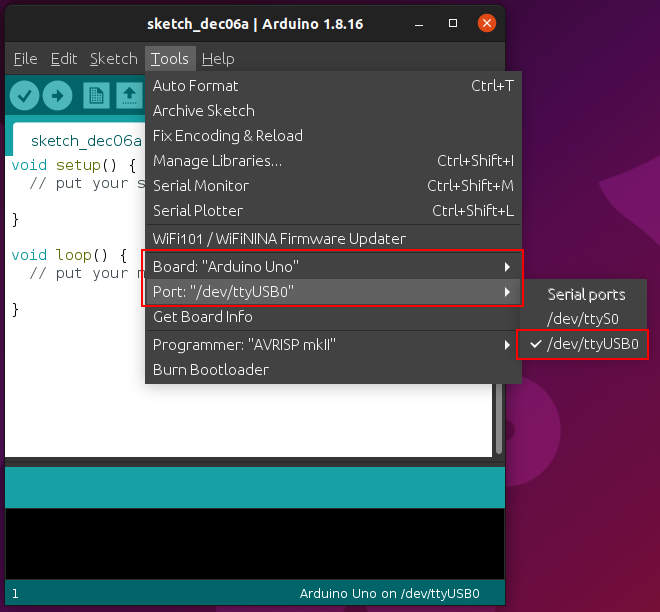The height and width of the screenshot is (612, 660).
Task: Open the Sketch menu
Action: [114, 59]
